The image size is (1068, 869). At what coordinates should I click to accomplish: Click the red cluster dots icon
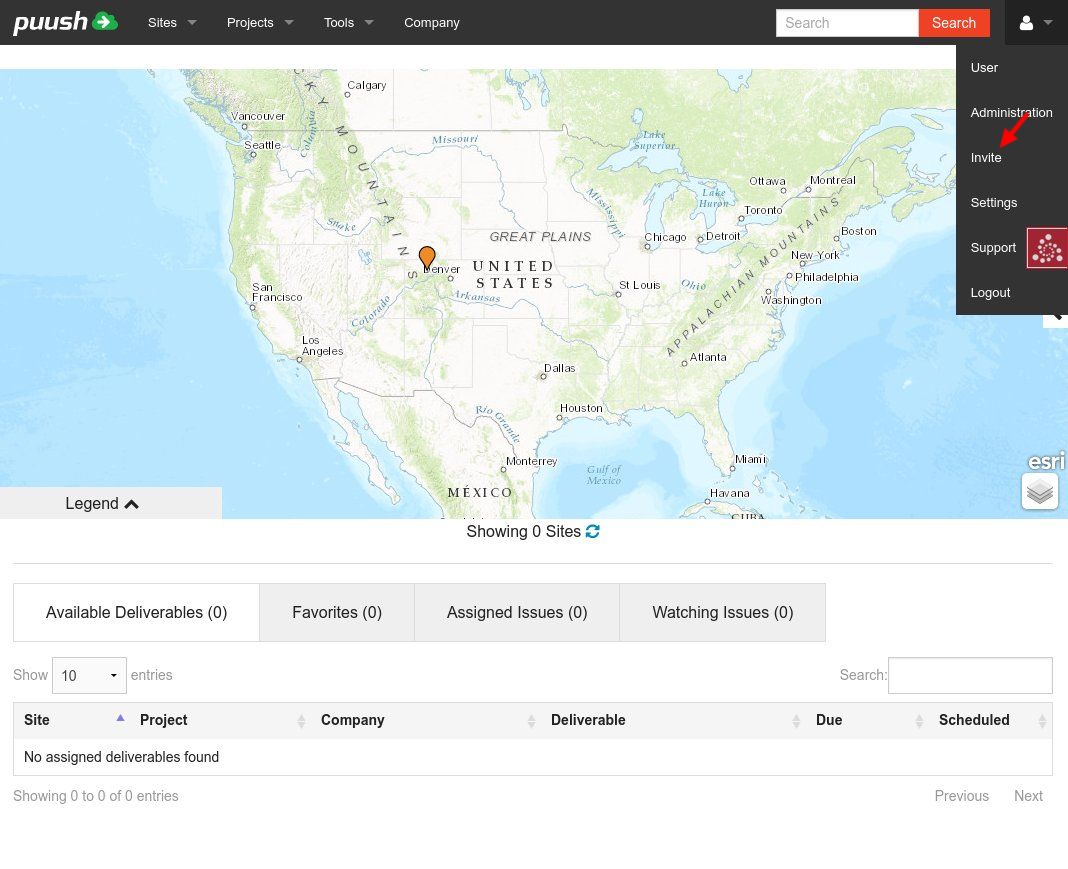point(1047,248)
